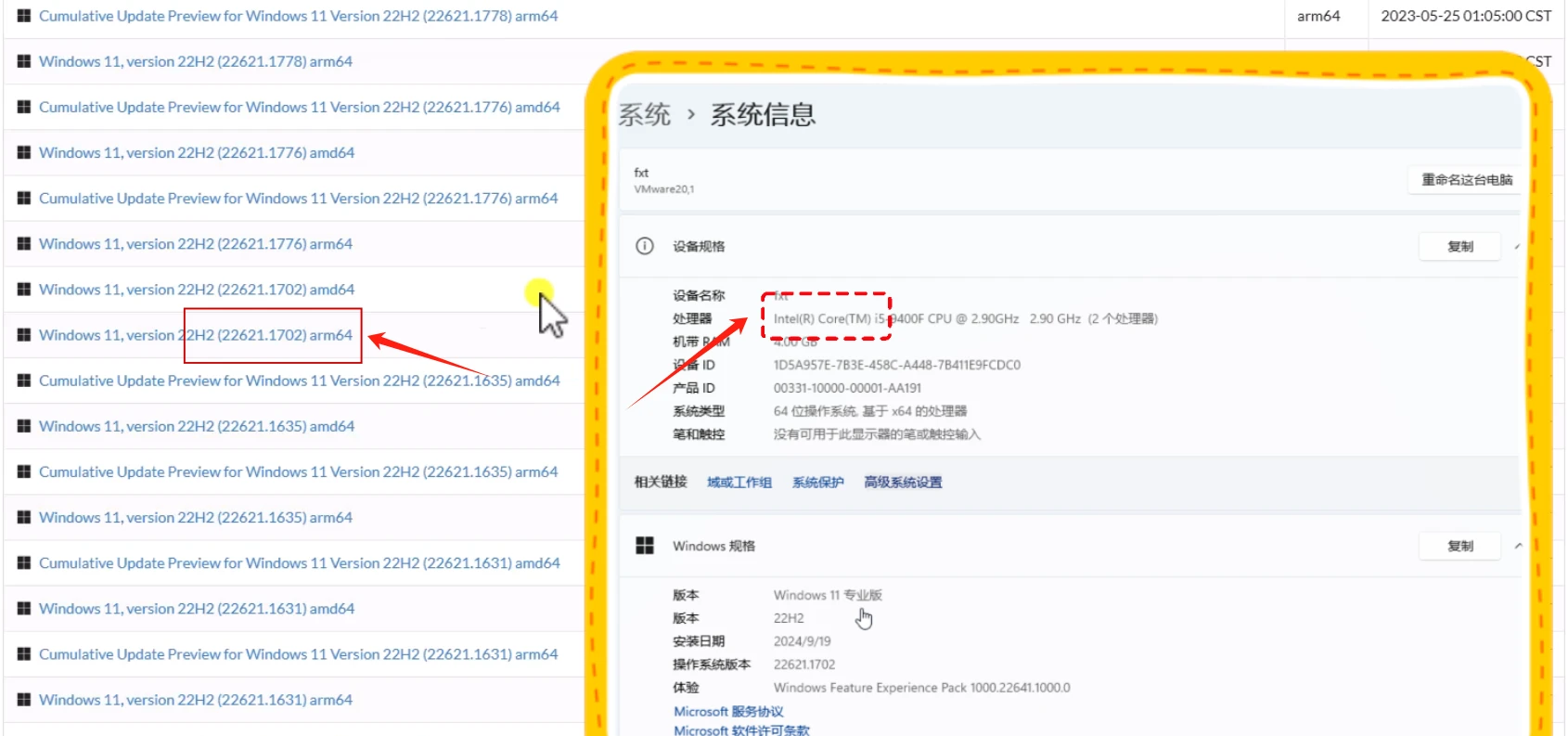Image resolution: width=1568 pixels, height=736 pixels.
Task: Click Windows logo icon beside 22621.1776 arm64 cumulative update
Action: pos(24,198)
